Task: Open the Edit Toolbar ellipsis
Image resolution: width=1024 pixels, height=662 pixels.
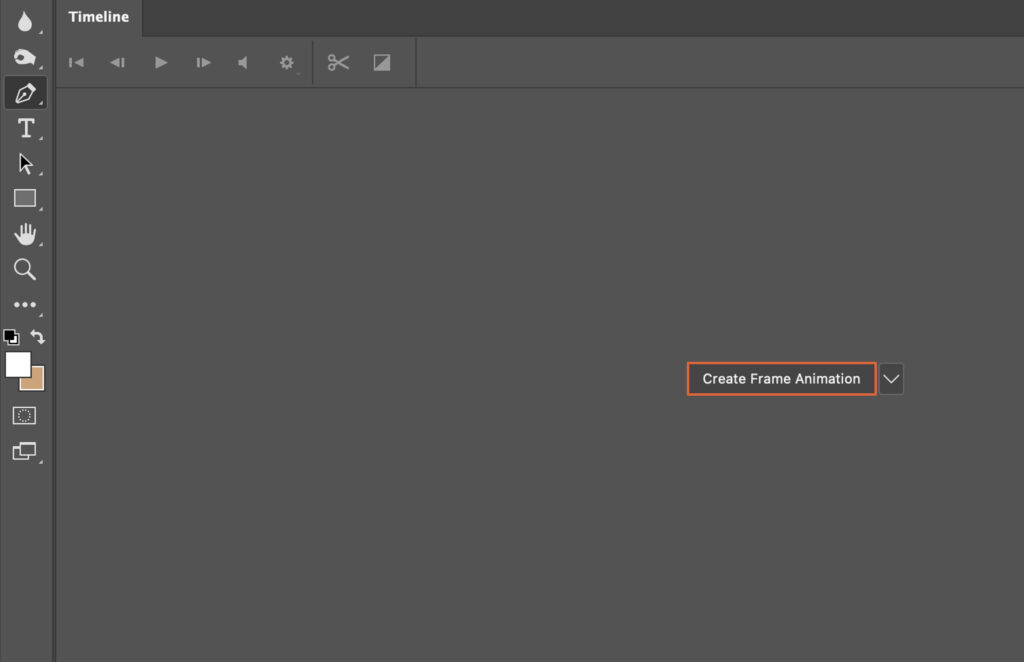Action: [24, 305]
